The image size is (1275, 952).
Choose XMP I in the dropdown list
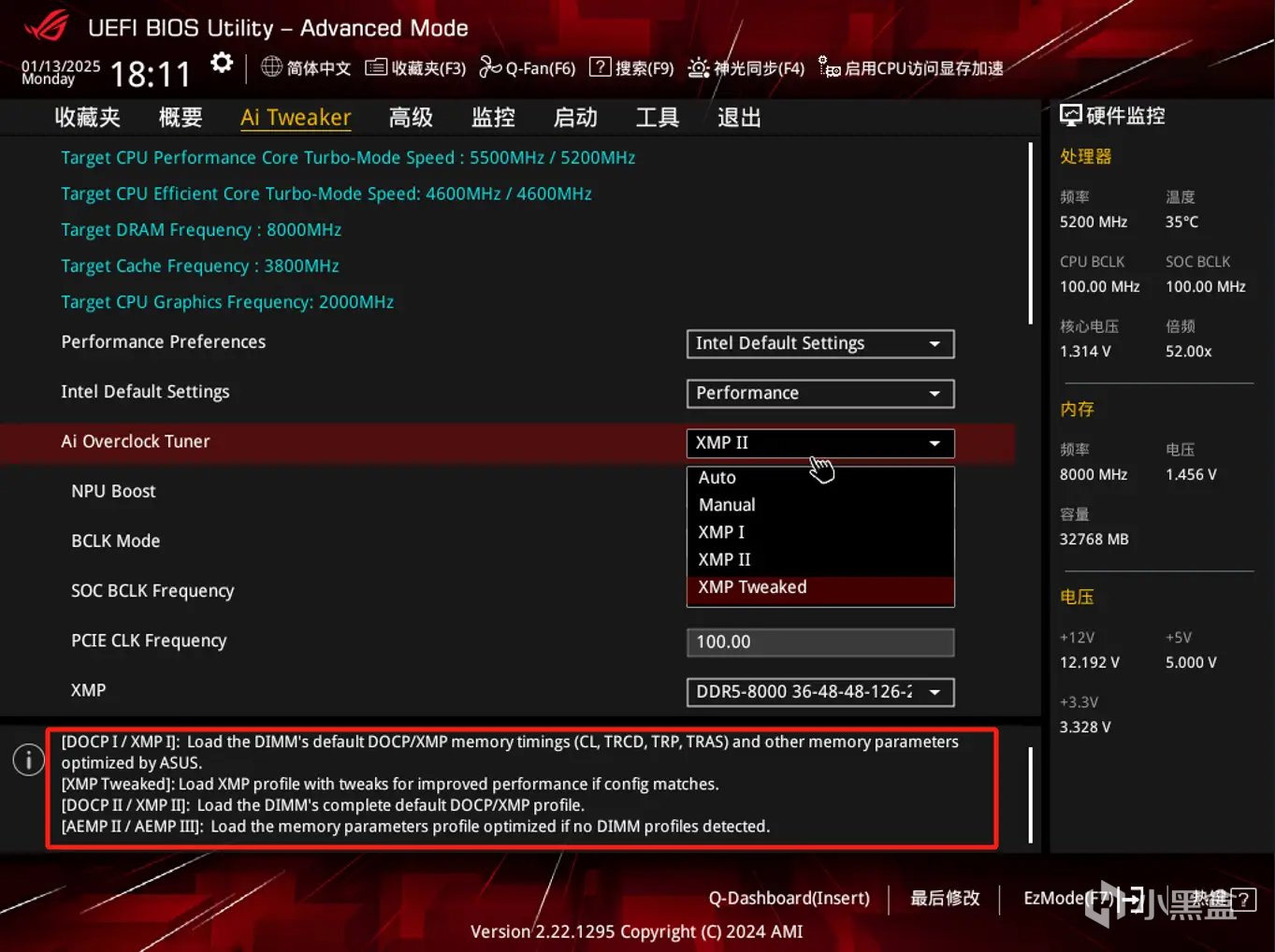tap(820, 532)
